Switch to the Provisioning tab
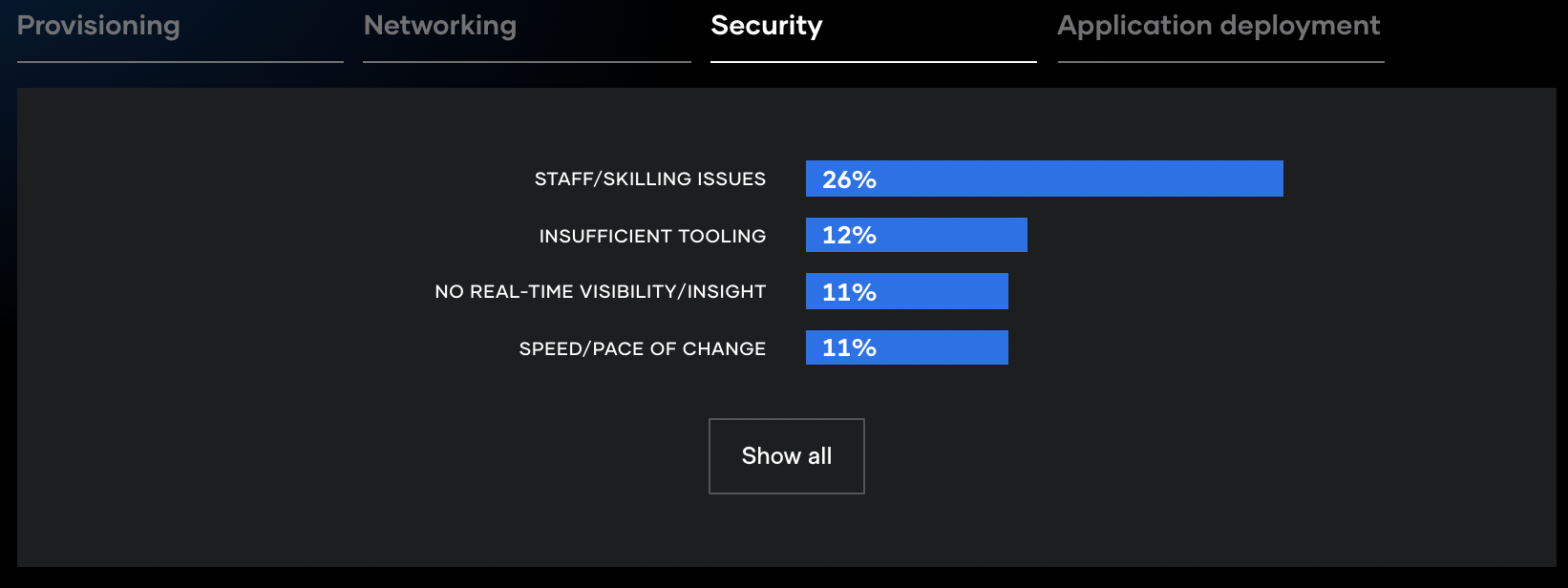Image resolution: width=1568 pixels, height=588 pixels. (x=98, y=26)
